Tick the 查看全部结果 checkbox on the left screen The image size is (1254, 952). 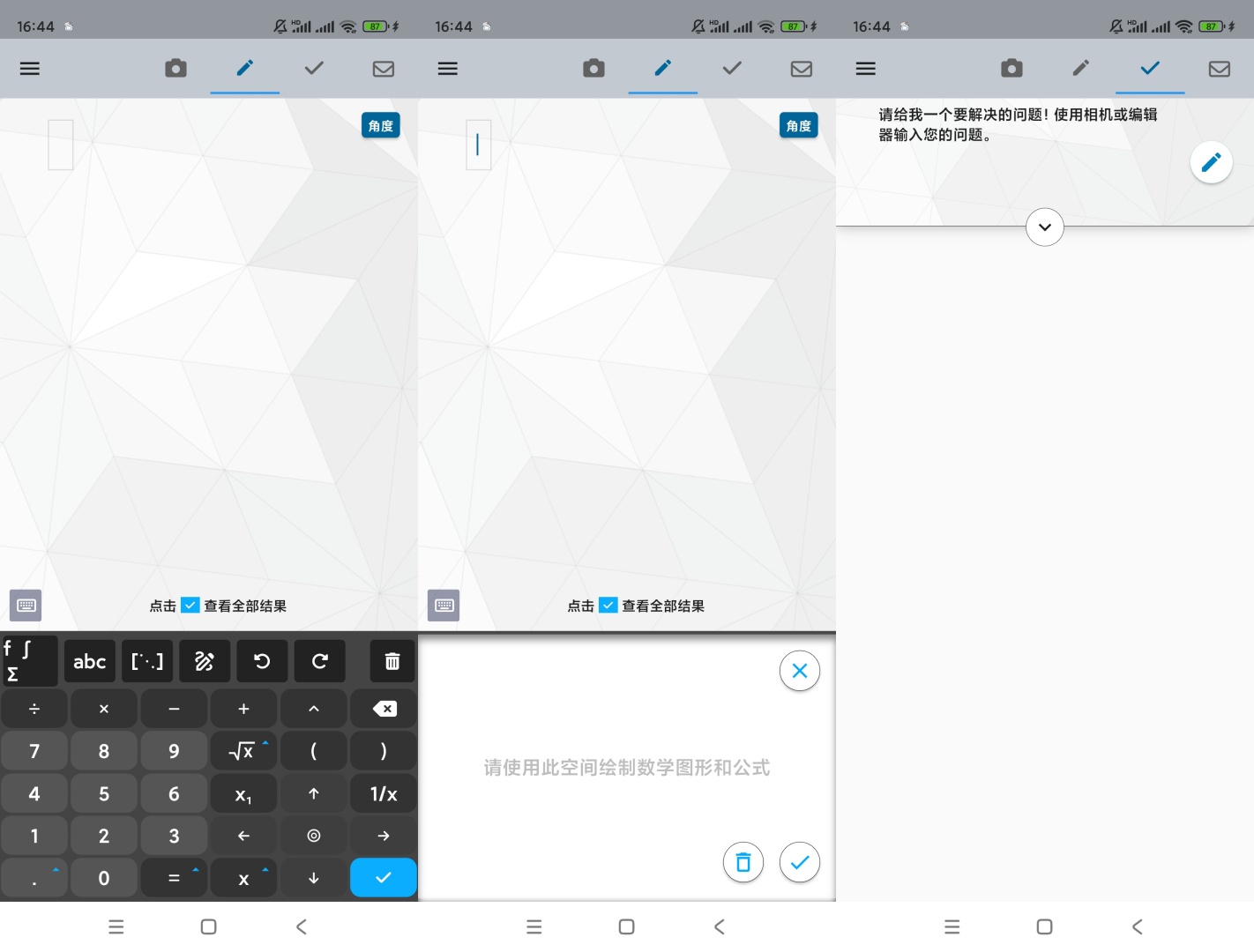(190, 606)
